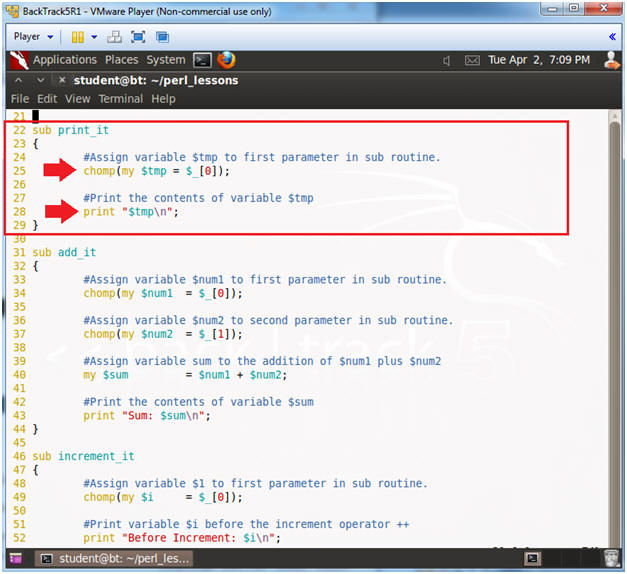
Task: Launch terminal from top panel icon
Action: tap(202, 60)
